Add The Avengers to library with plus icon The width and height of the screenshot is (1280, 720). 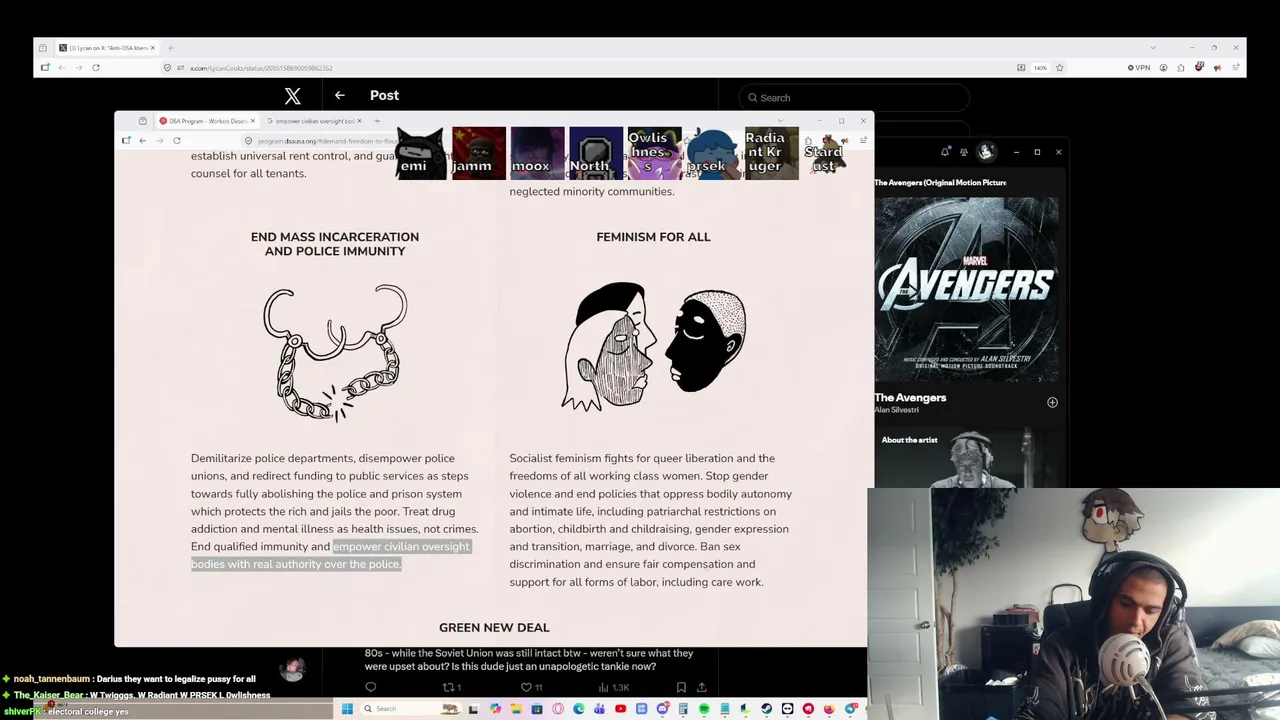(1052, 402)
